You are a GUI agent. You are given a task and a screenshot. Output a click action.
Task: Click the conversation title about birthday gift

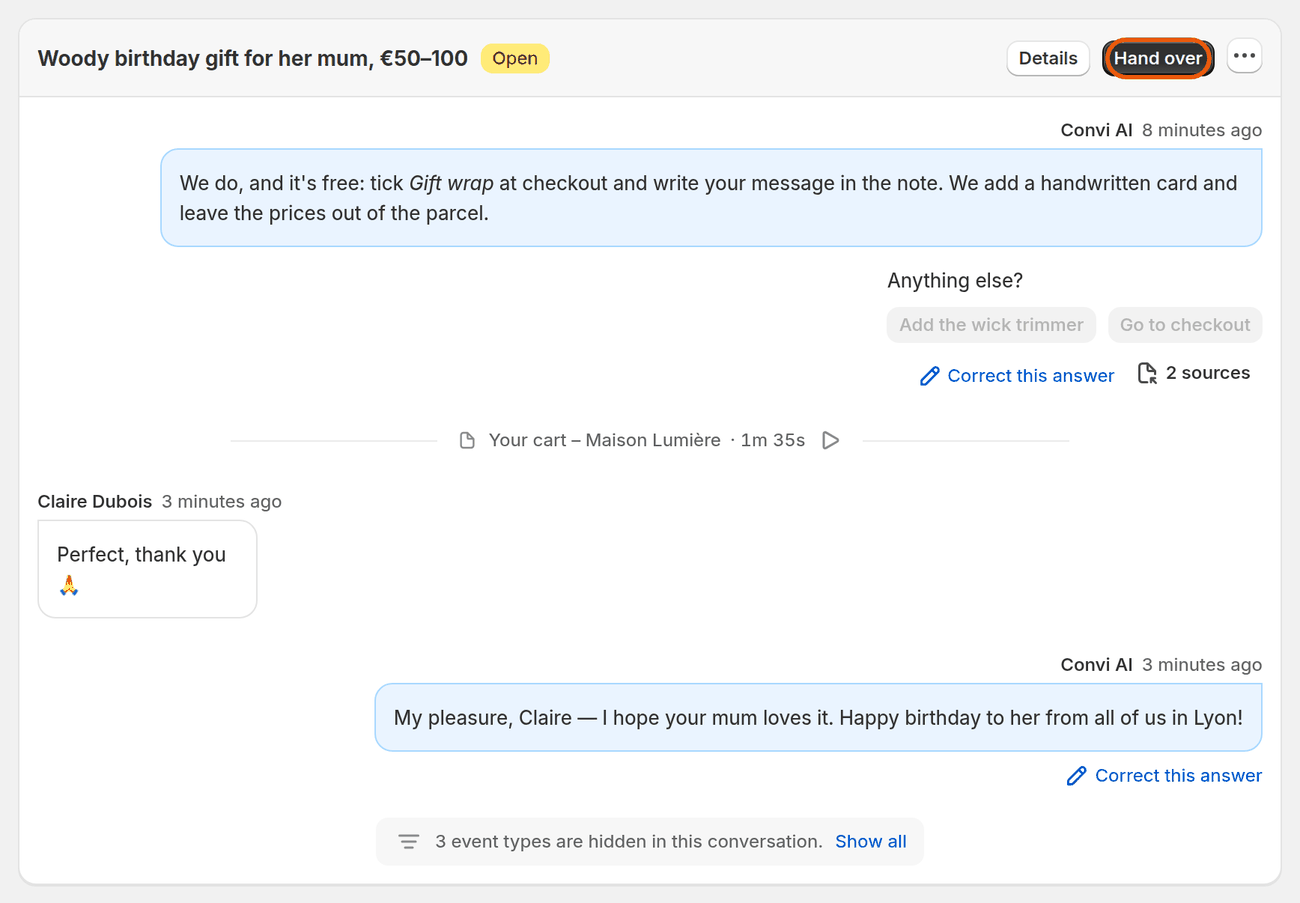(x=253, y=58)
